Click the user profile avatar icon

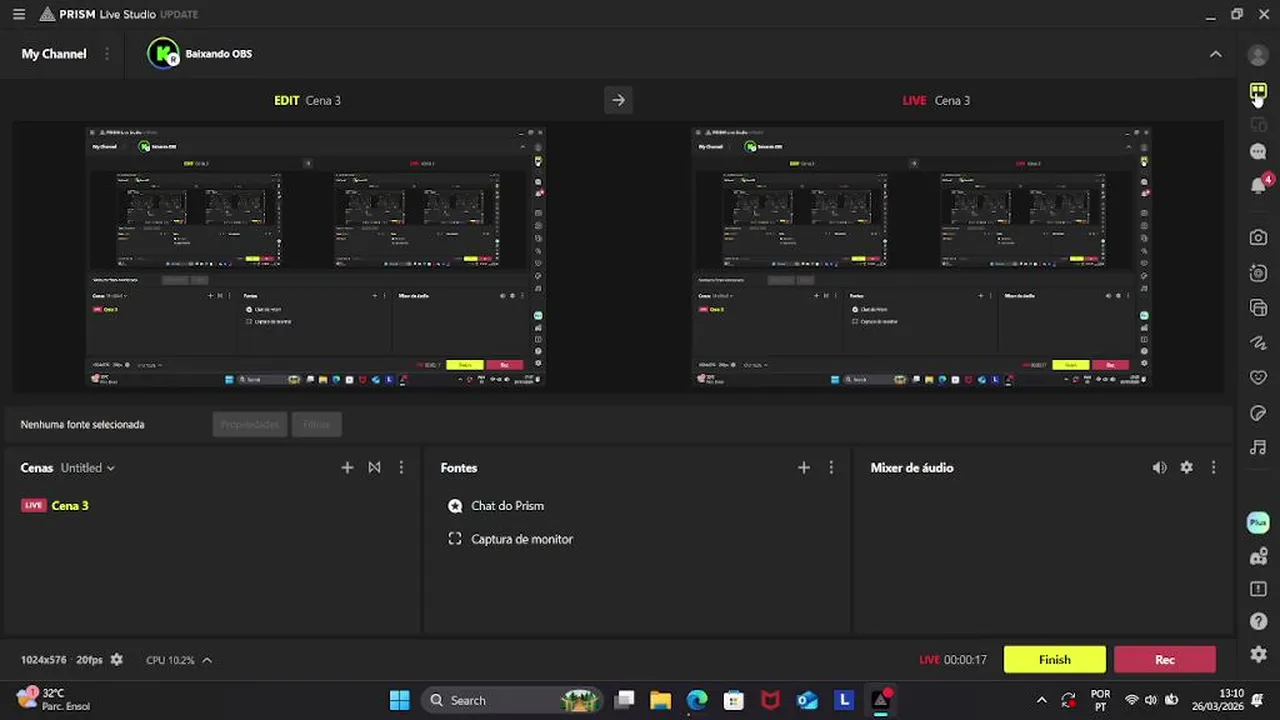click(1258, 55)
